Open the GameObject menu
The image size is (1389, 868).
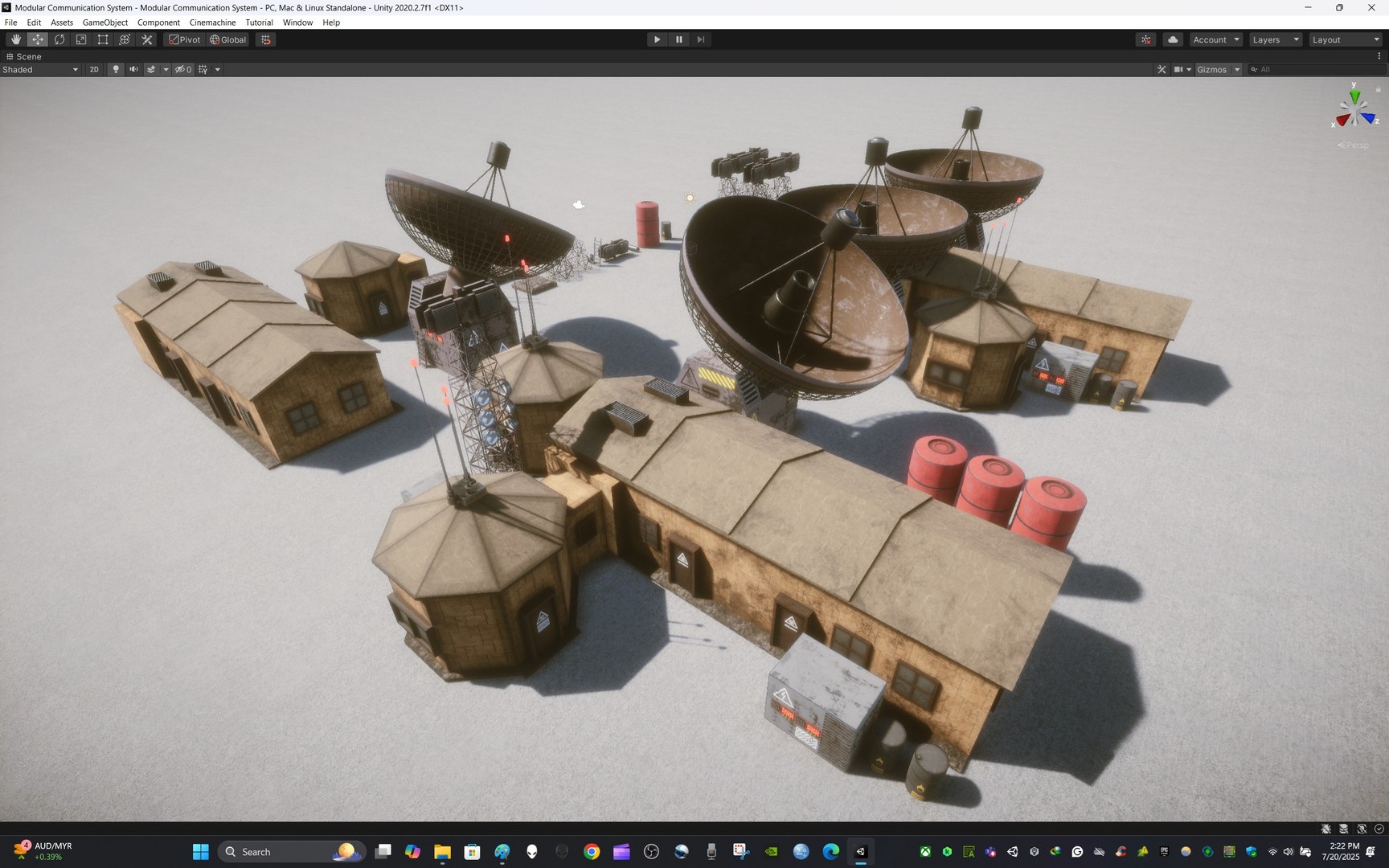pyautogui.click(x=105, y=23)
